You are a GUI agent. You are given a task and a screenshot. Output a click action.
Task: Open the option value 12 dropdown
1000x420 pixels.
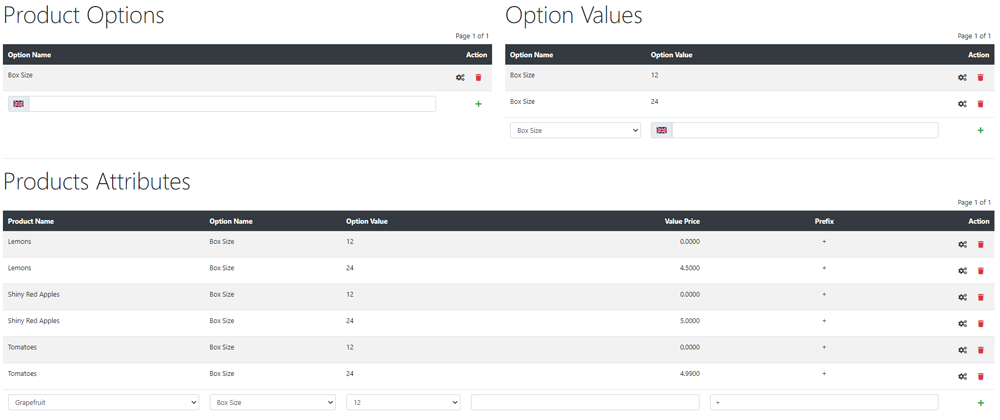[x=403, y=403]
